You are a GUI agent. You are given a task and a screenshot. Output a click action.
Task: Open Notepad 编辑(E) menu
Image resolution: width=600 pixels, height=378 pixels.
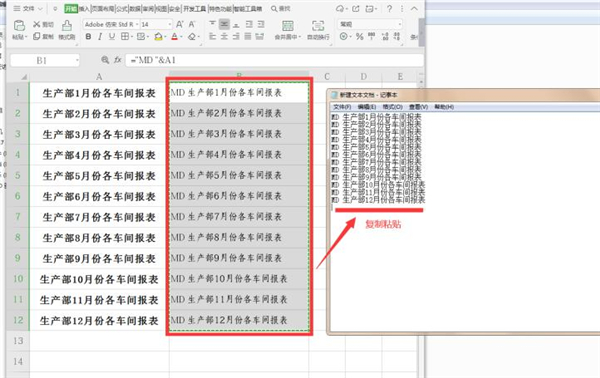point(367,107)
